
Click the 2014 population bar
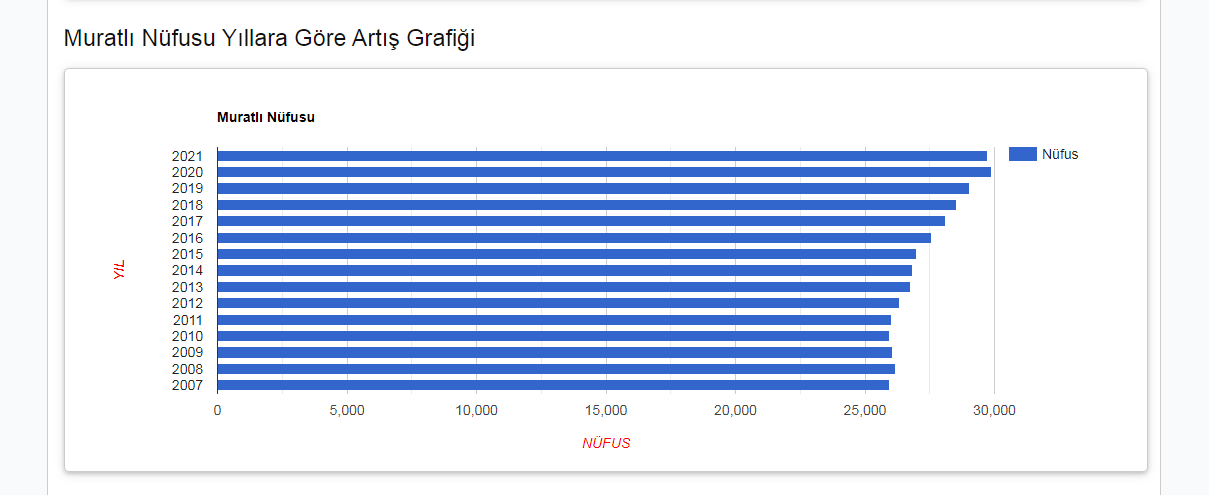[564, 270]
